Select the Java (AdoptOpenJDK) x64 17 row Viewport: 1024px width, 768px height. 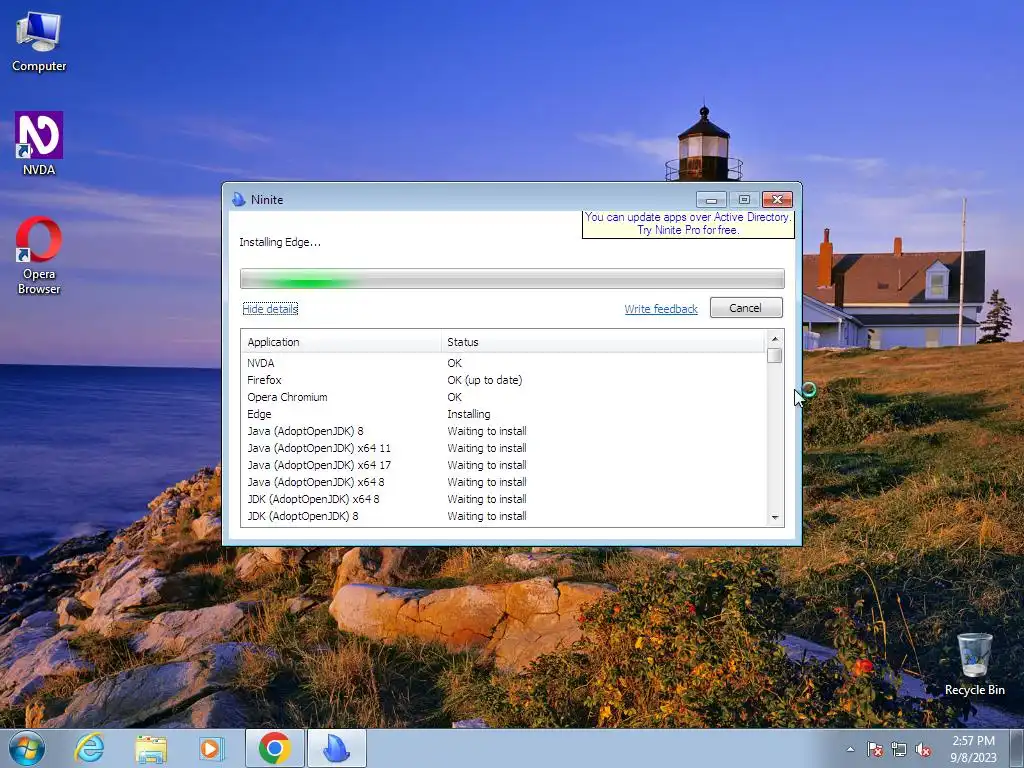pos(503,464)
